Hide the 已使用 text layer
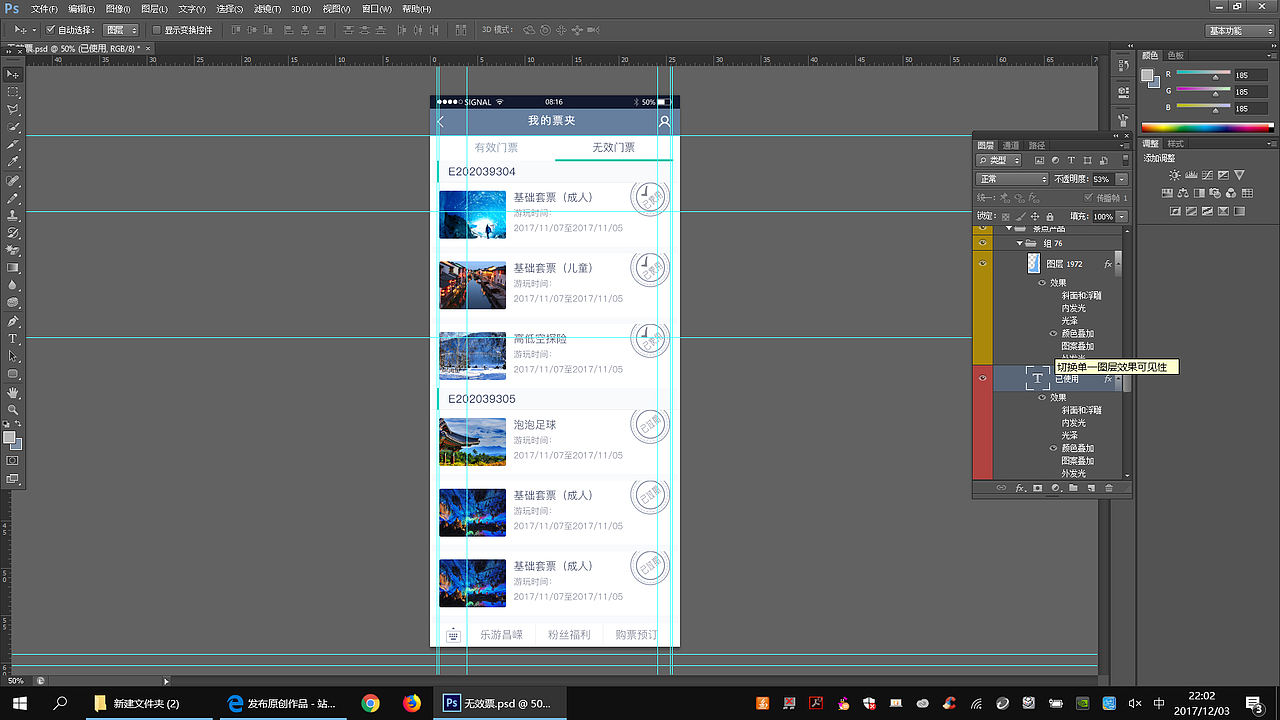The height and width of the screenshot is (720, 1280). click(x=982, y=378)
